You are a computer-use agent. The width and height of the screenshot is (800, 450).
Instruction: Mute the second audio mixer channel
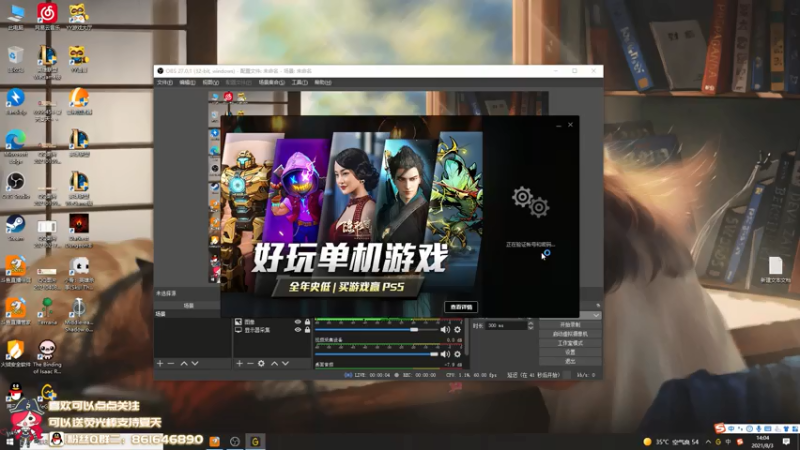tap(445, 354)
